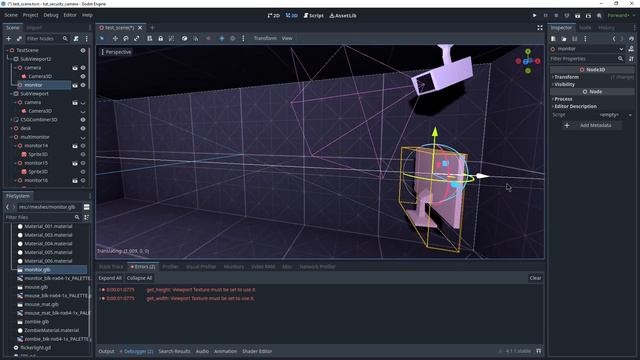Viewport: 640px width, 360px height.
Task: Clear the debugger errors list
Action: (535, 278)
